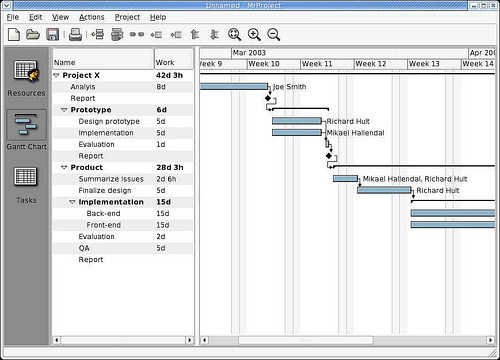Click the Gantt bar labeled Mikael Hallendal only
Screen dimensions: 500x360
[x=297, y=133]
